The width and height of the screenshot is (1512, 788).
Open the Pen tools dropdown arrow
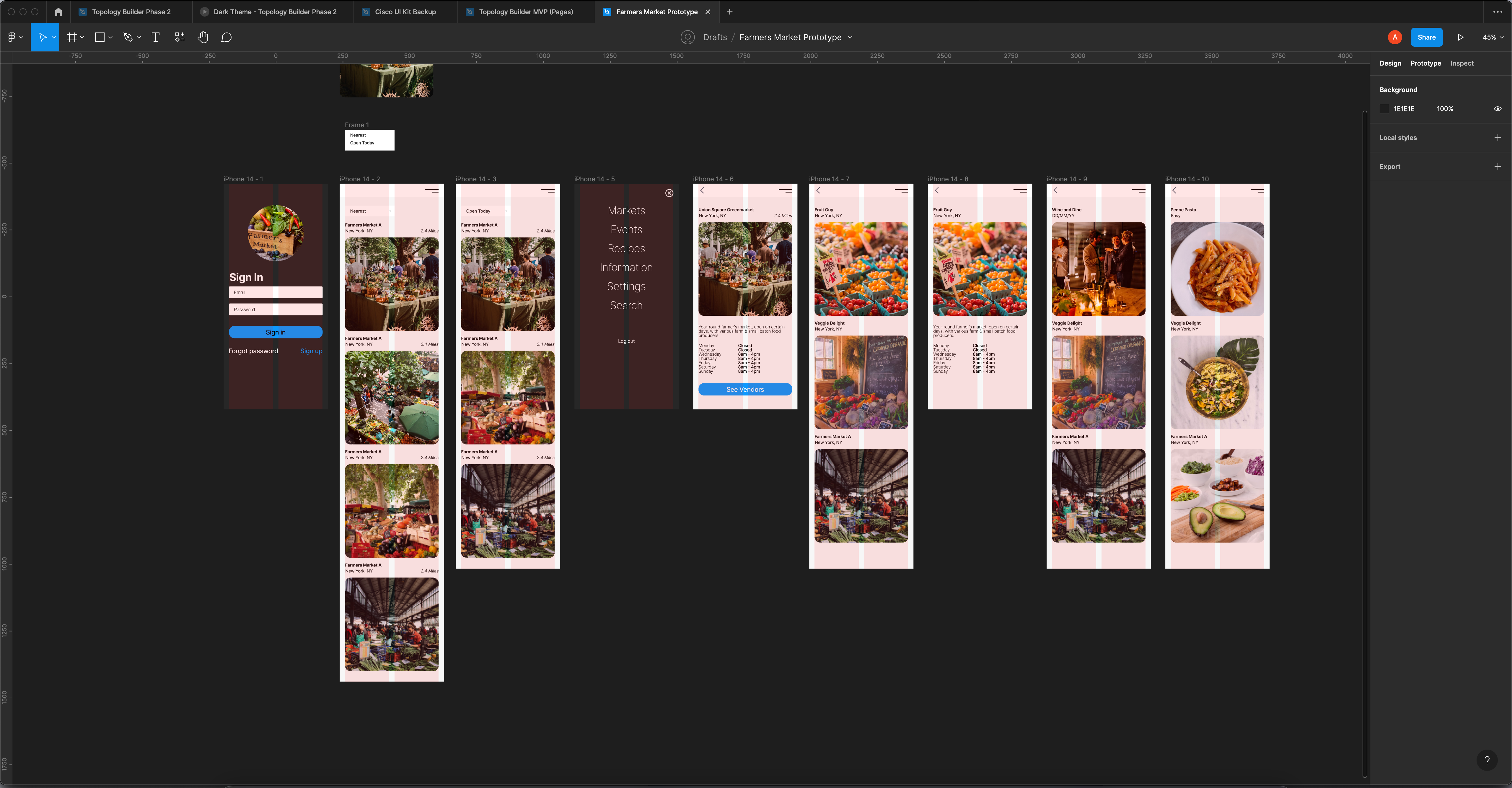(139, 38)
